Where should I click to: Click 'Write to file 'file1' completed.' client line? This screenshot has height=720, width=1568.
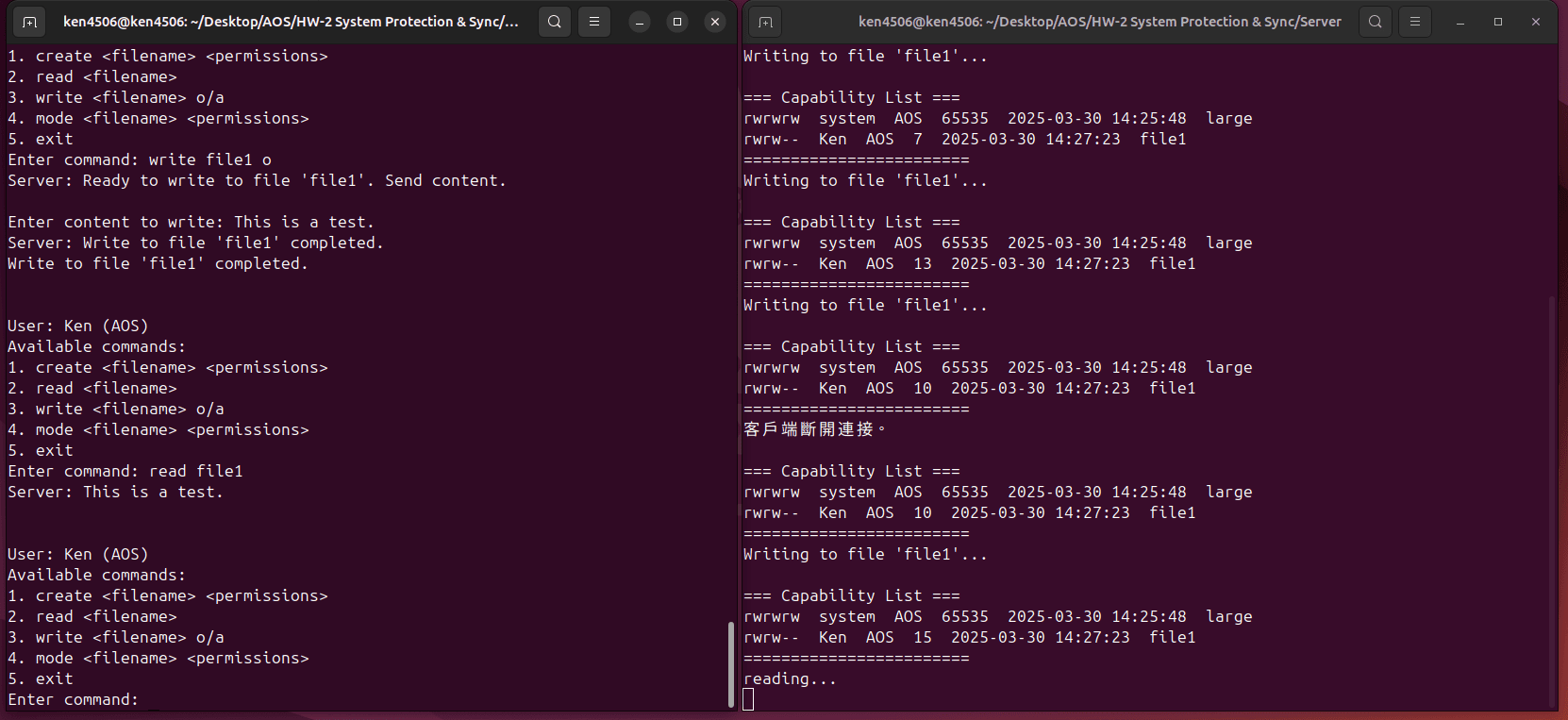pyautogui.click(x=158, y=264)
